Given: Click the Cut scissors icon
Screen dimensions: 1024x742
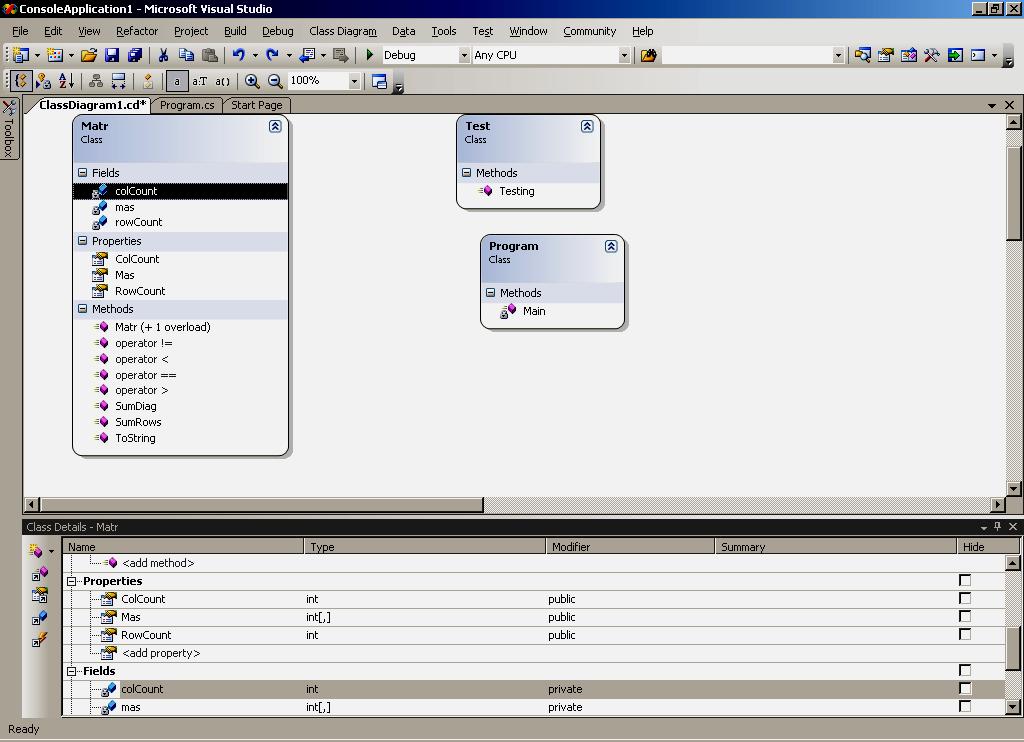Looking at the screenshot, I should (x=163, y=56).
